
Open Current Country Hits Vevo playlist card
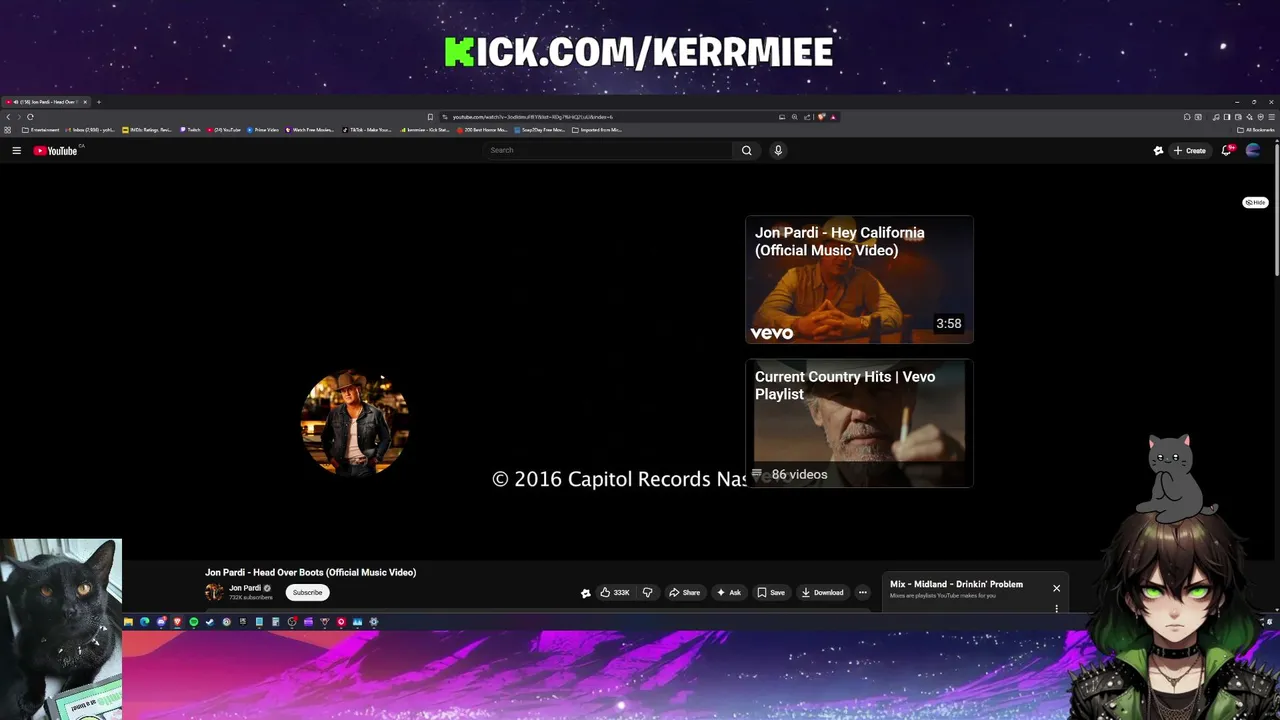pyautogui.click(x=859, y=423)
